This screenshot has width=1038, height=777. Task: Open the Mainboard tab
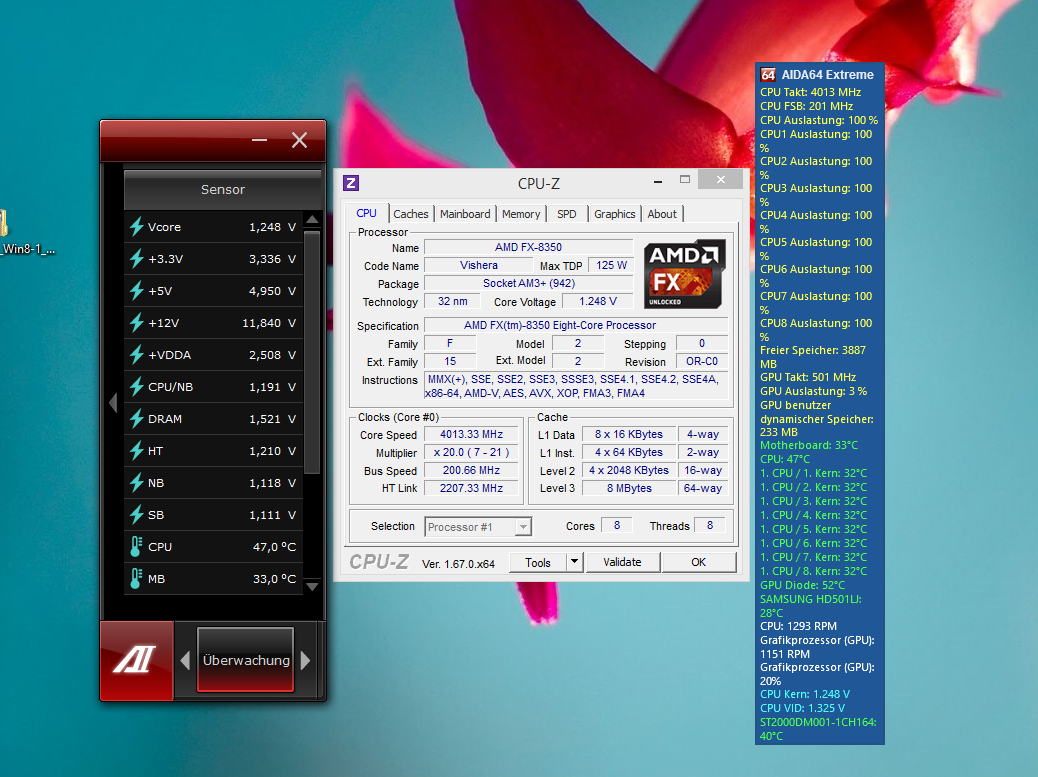465,214
